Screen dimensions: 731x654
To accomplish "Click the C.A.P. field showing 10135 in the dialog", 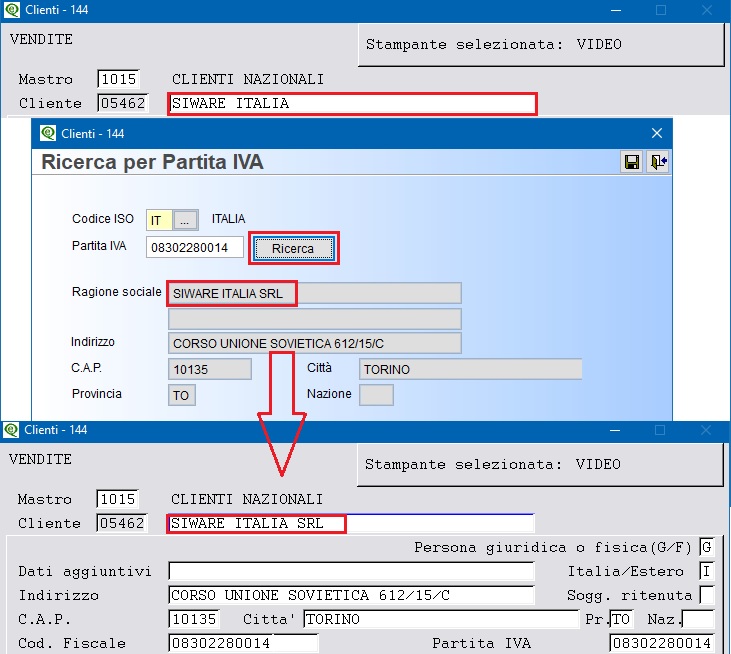I will [210, 369].
